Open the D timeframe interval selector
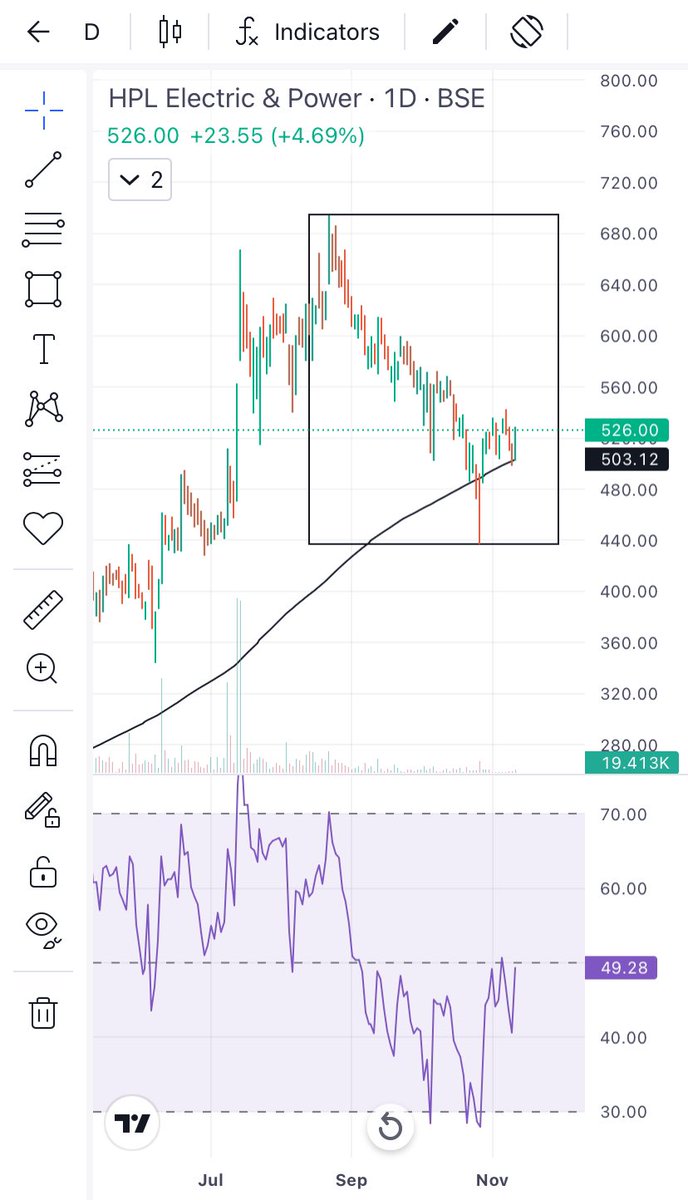The width and height of the screenshot is (688, 1200). [x=92, y=32]
